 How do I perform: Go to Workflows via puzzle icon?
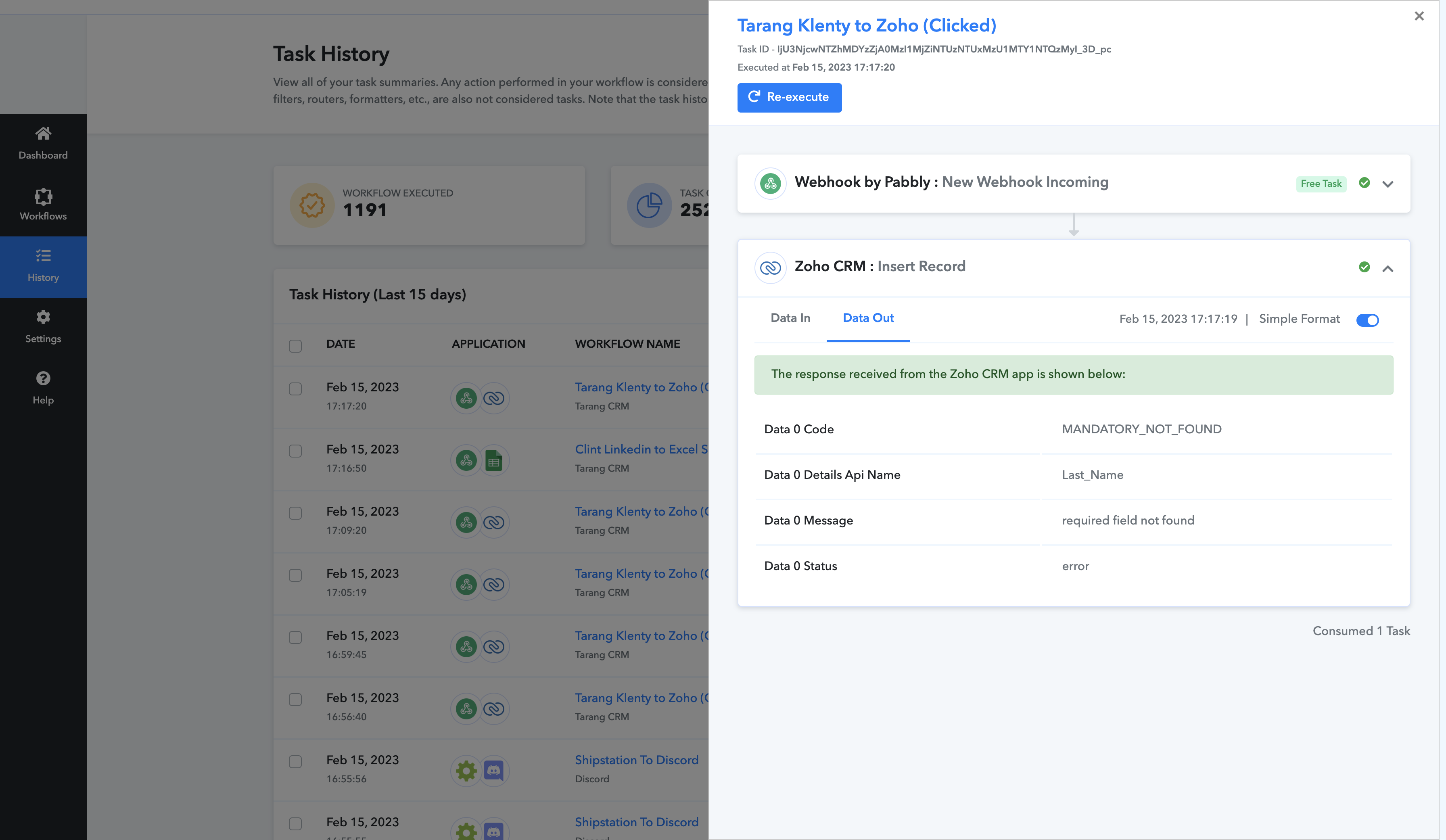click(43, 196)
